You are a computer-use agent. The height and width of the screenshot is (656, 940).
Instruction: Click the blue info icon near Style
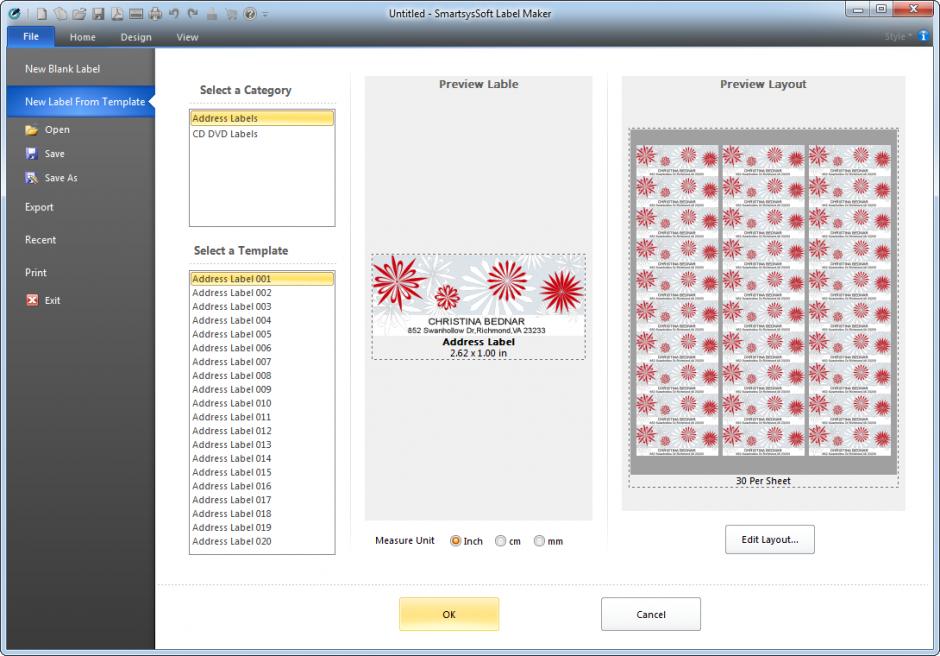click(924, 37)
